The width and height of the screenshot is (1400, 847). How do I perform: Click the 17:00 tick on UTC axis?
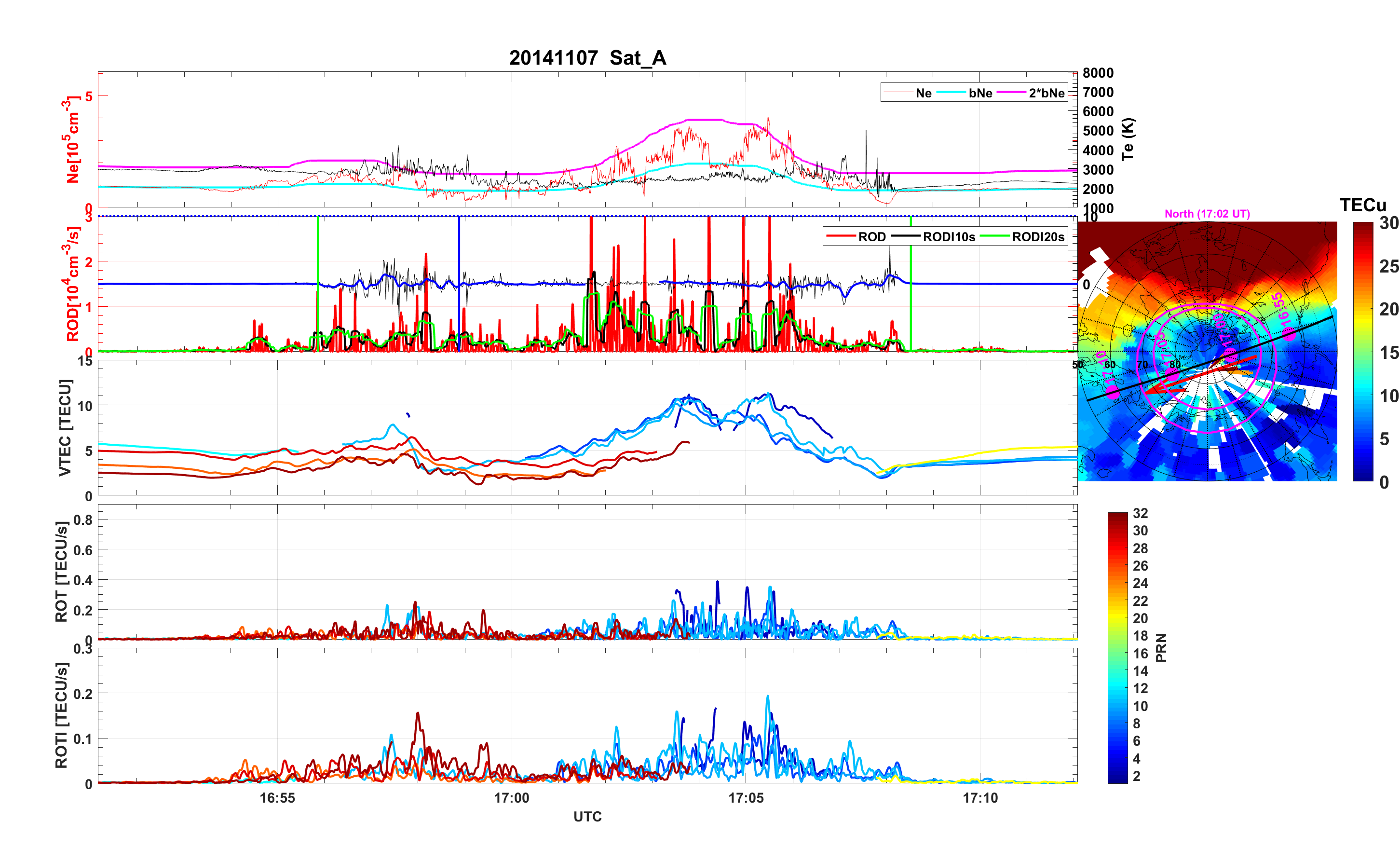(x=511, y=798)
